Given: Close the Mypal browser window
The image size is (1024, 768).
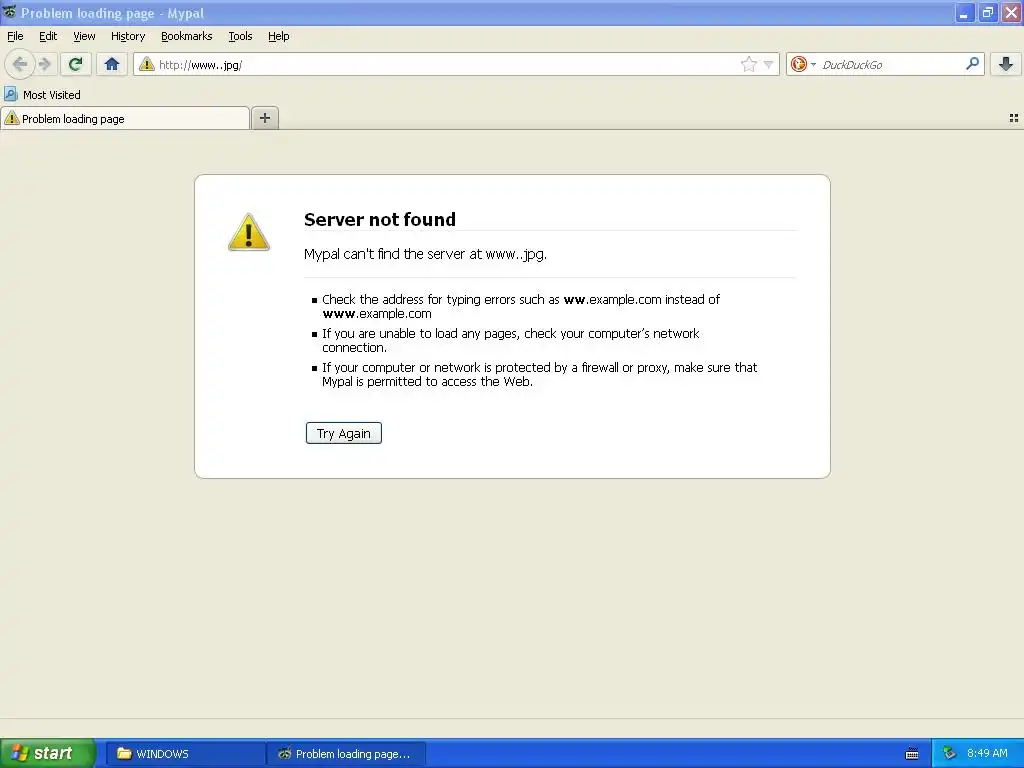Looking at the screenshot, I should (1011, 12).
